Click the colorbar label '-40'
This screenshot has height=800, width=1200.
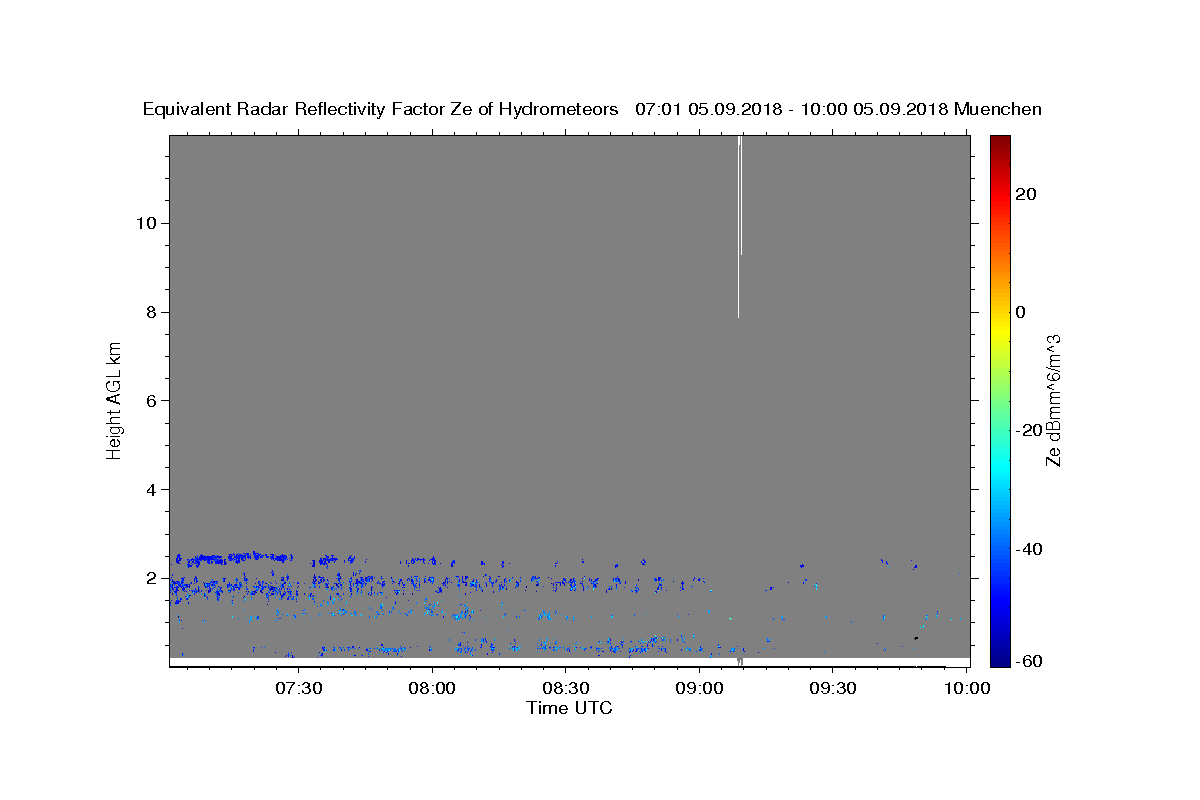[x=1029, y=549]
